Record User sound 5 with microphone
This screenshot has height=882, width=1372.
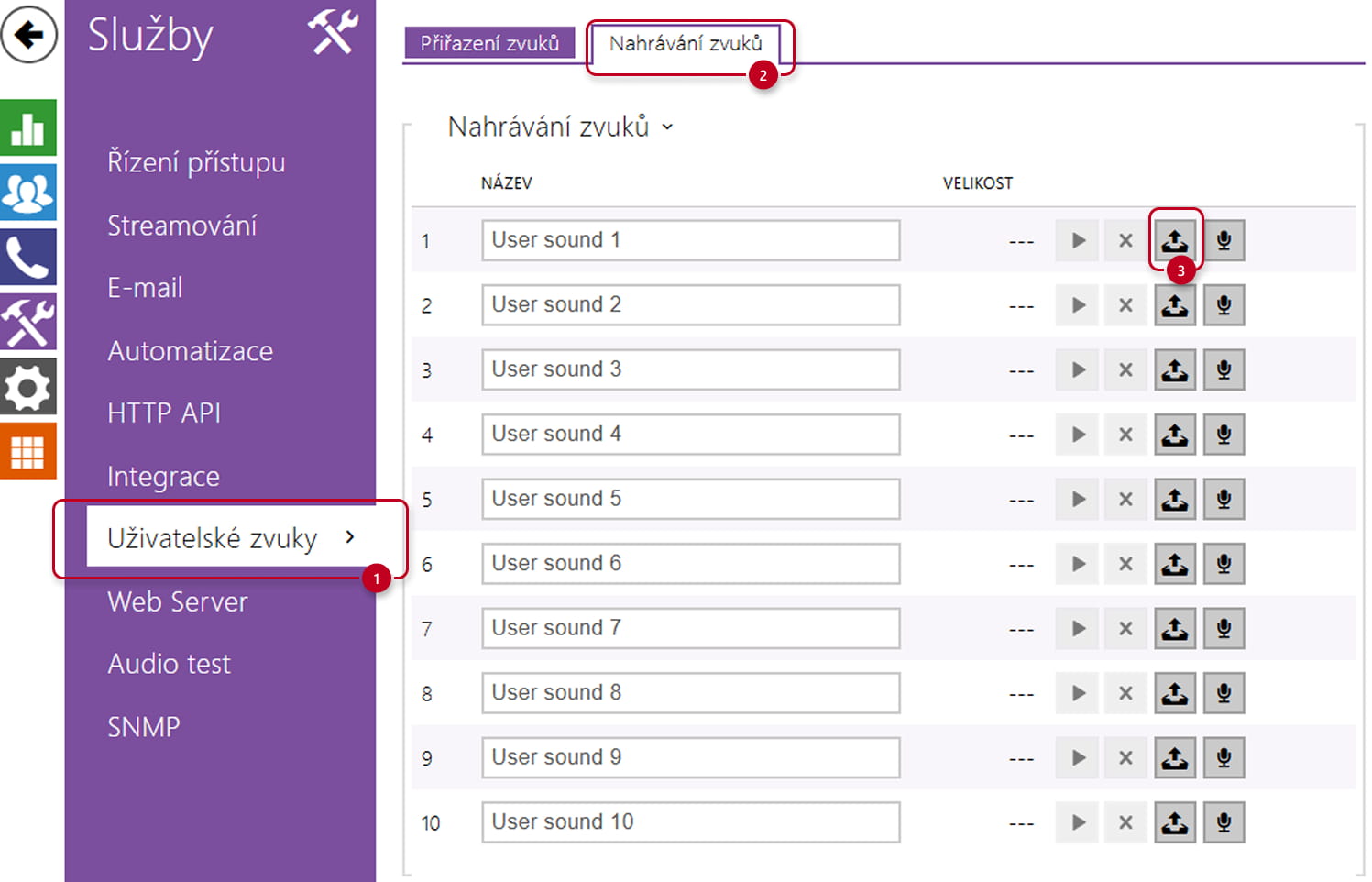tap(1224, 500)
